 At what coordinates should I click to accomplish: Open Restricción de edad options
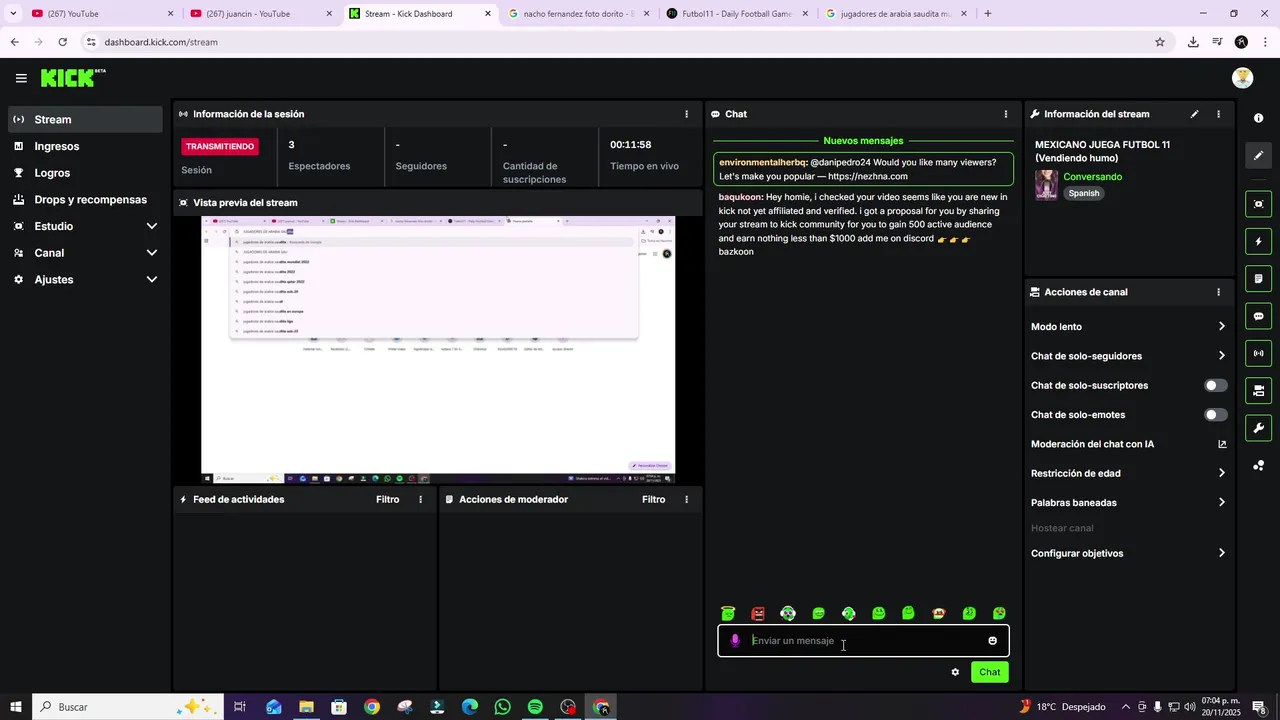tap(1128, 473)
